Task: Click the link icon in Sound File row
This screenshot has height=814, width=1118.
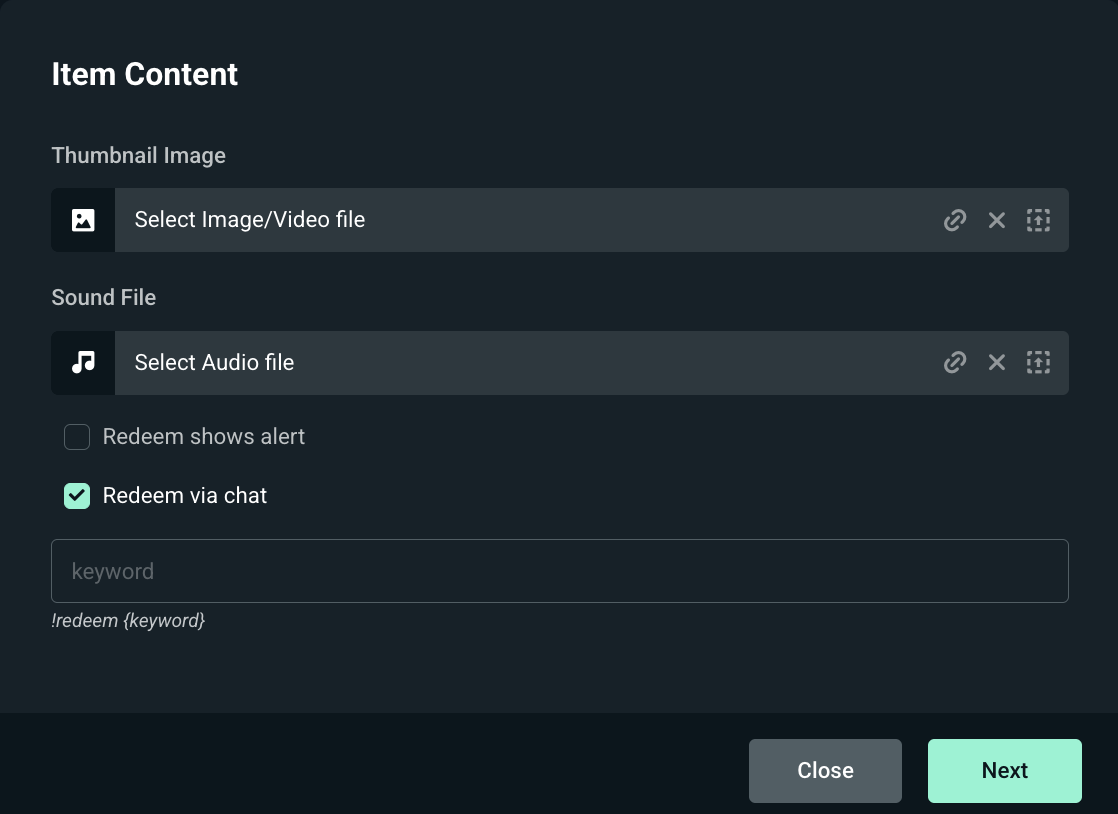Action: coord(955,363)
